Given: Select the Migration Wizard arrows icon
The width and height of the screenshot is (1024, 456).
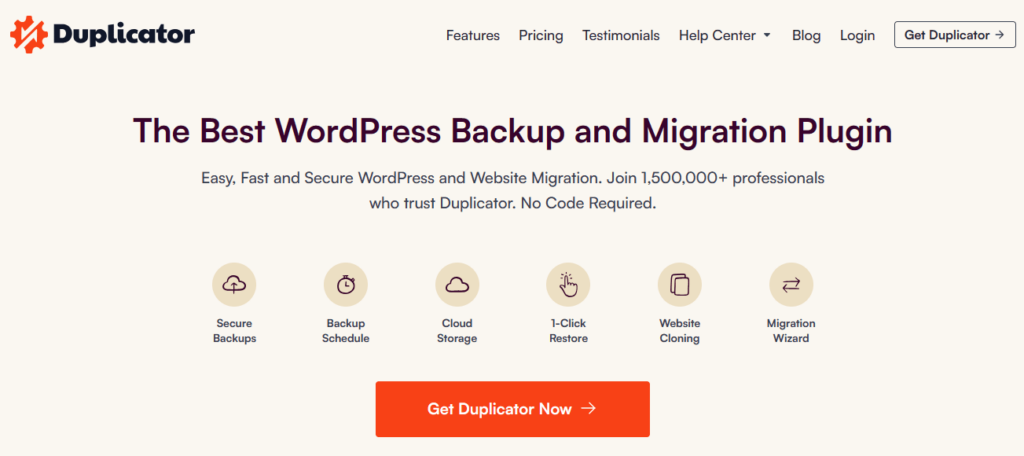Looking at the screenshot, I should coord(791,285).
